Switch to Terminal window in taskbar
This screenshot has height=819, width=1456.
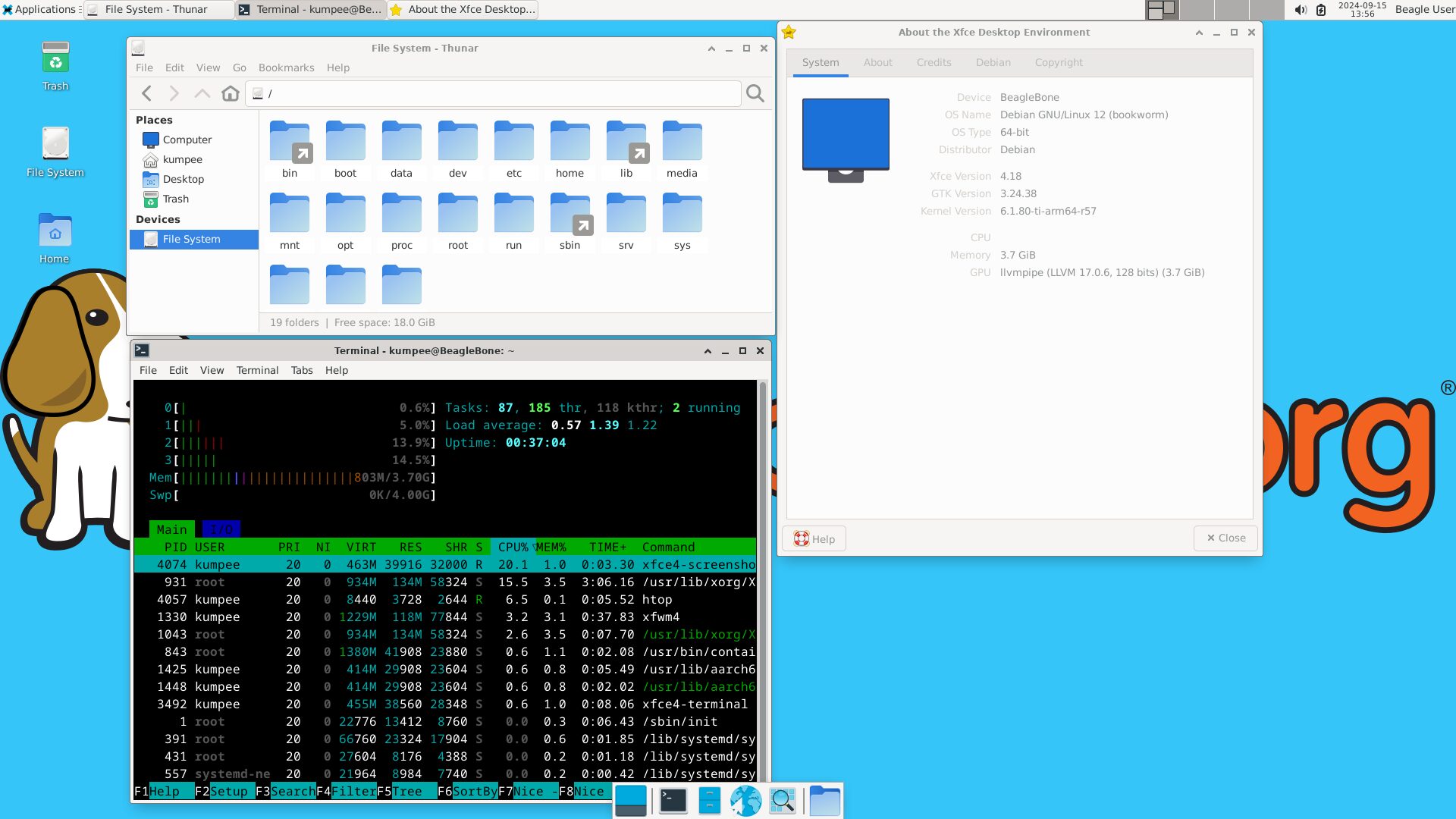(x=311, y=9)
